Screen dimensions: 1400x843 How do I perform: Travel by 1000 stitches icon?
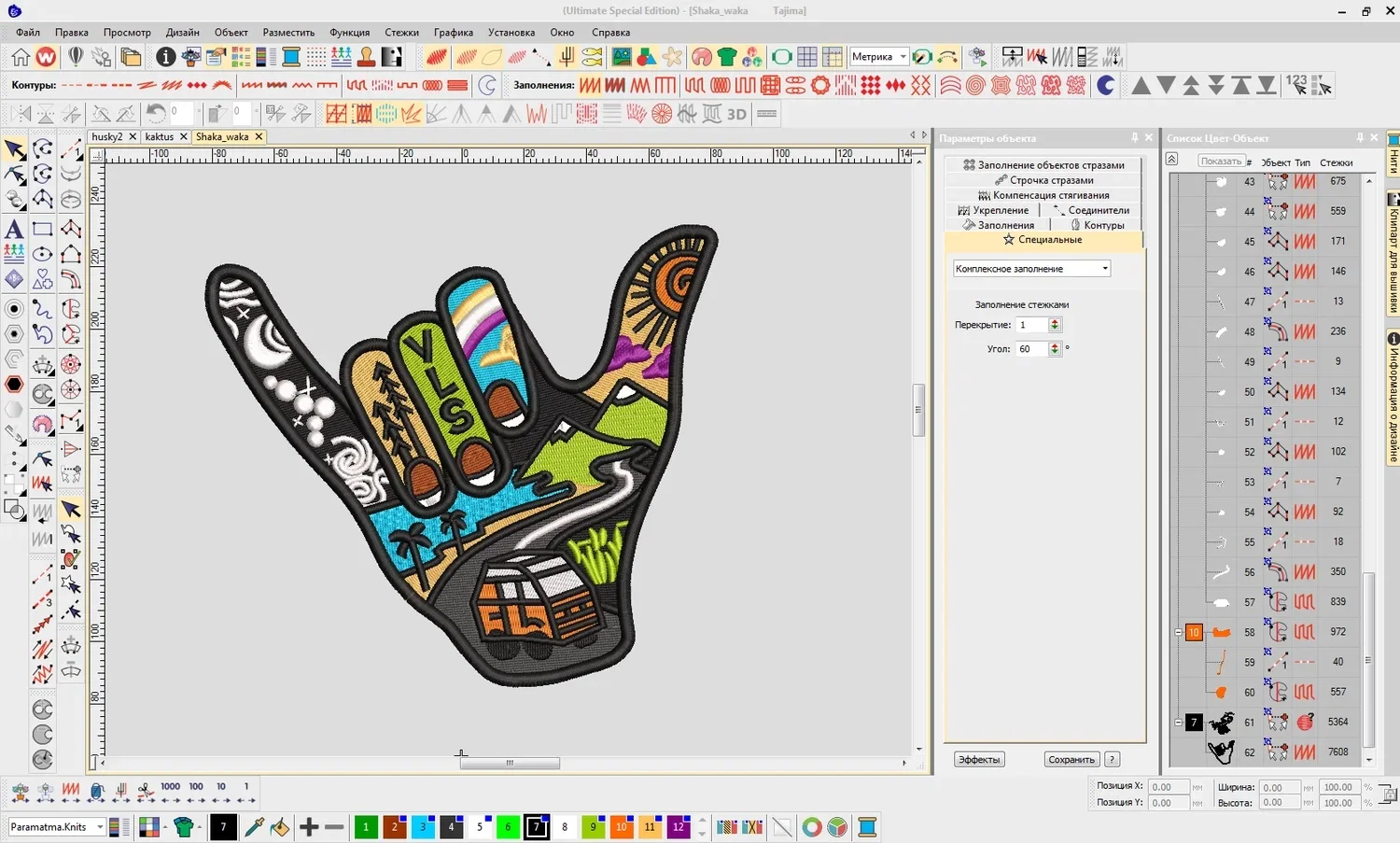pyautogui.click(x=170, y=793)
